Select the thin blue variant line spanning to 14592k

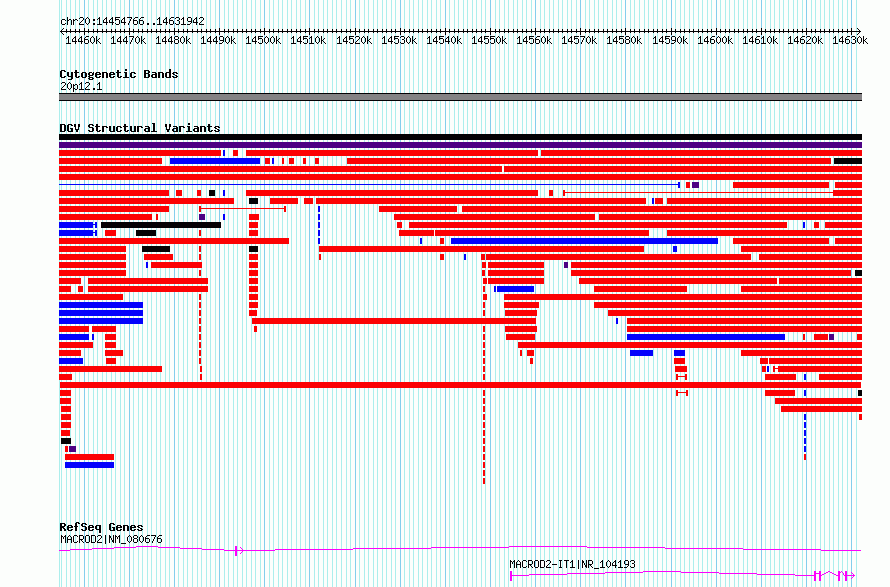[370, 185]
